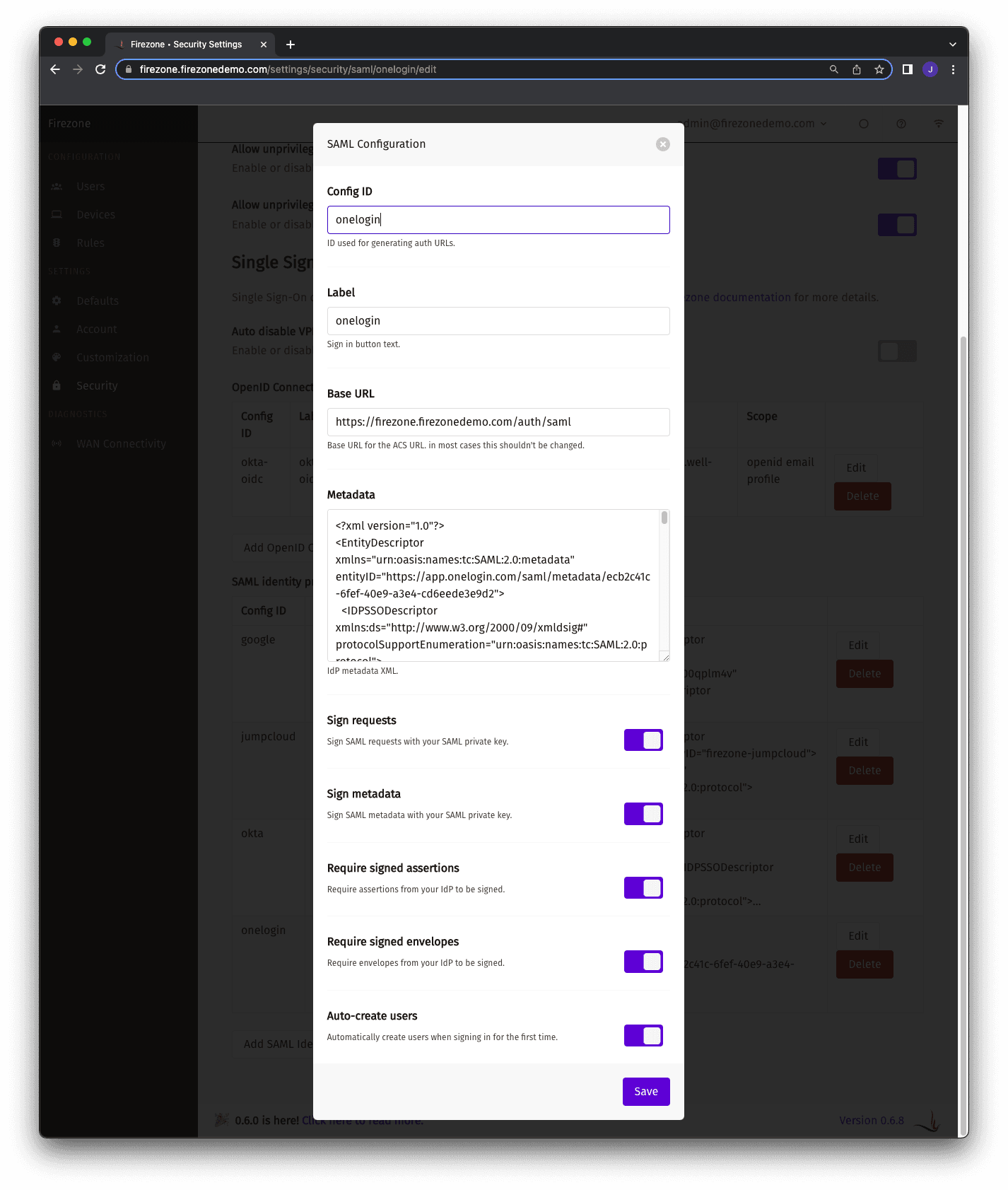Select the Firezone Security Settings tab
The image size is (1008, 1190).
click(x=186, y=45)
